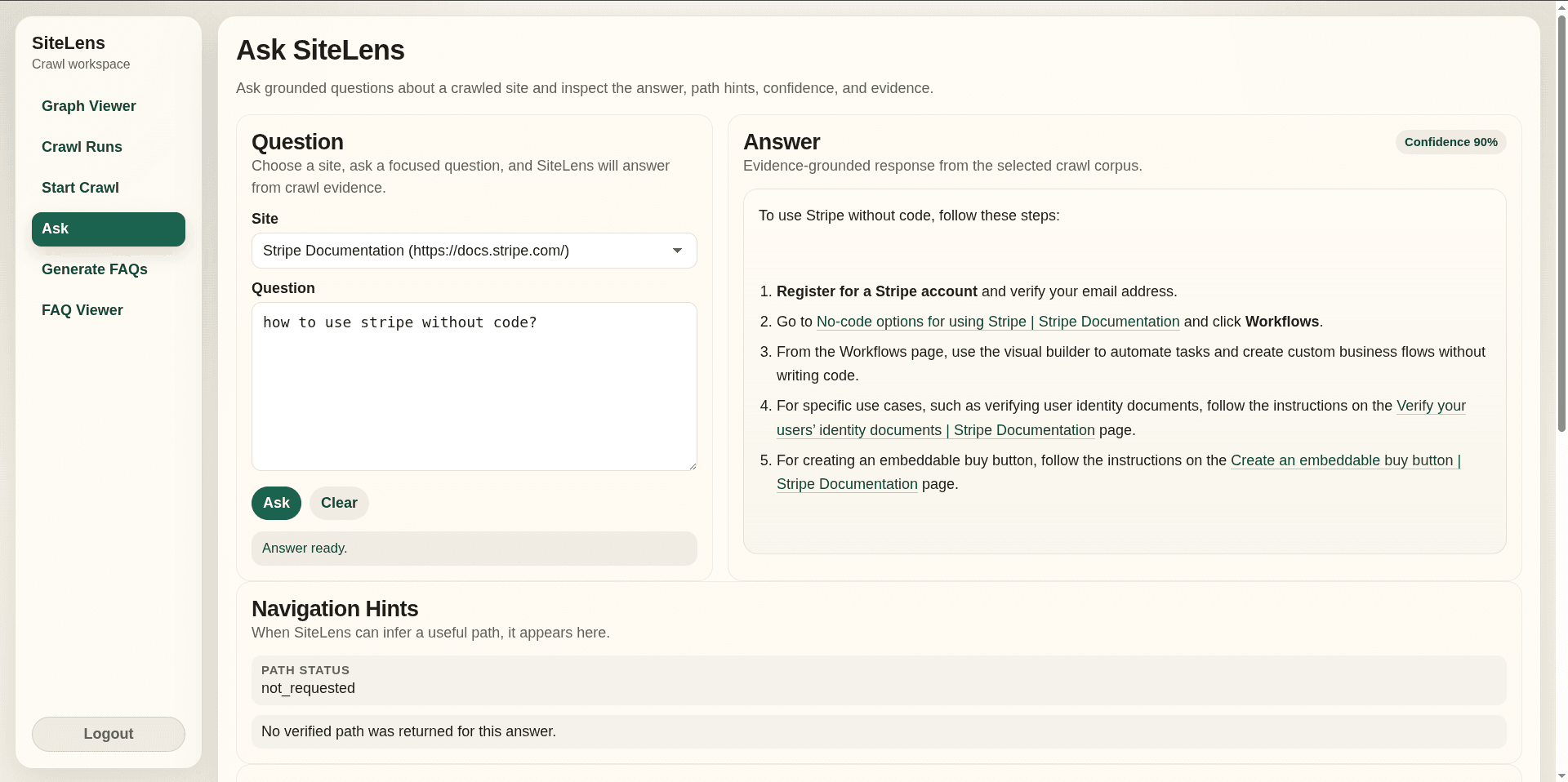Open Create an embeddable buy button link
This screenshot has height=782, width=1568.
1119,472
